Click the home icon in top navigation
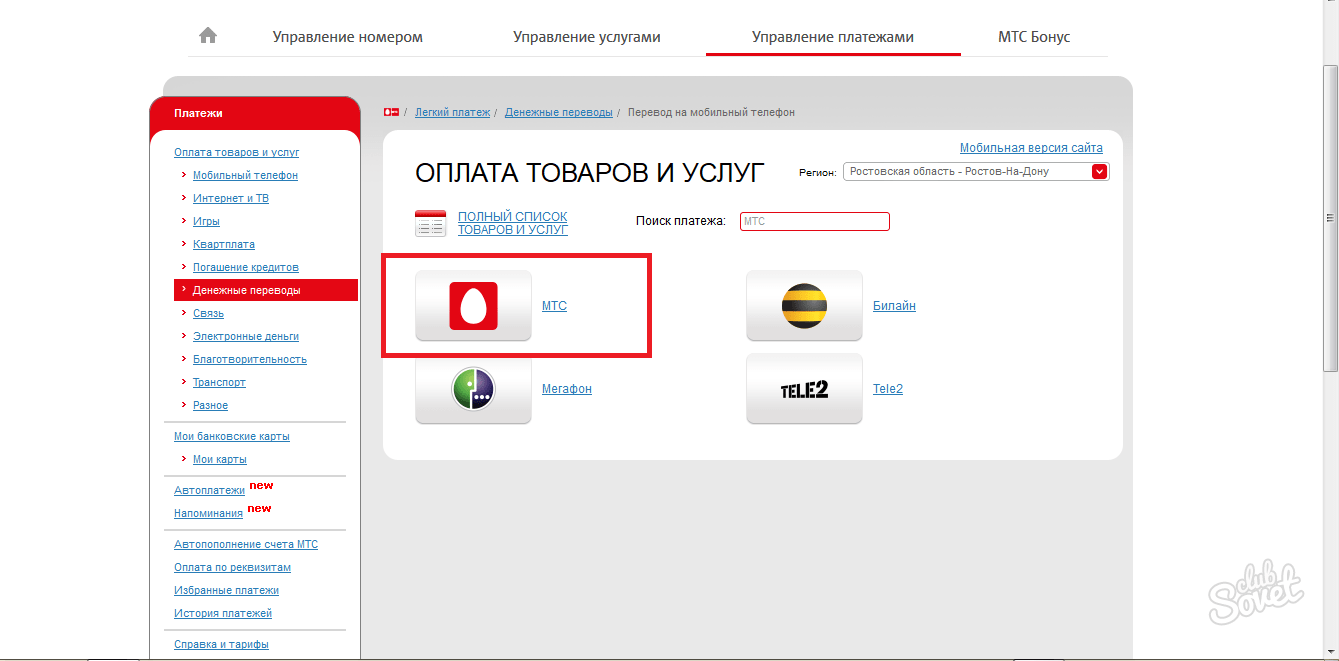 (208, 36)
